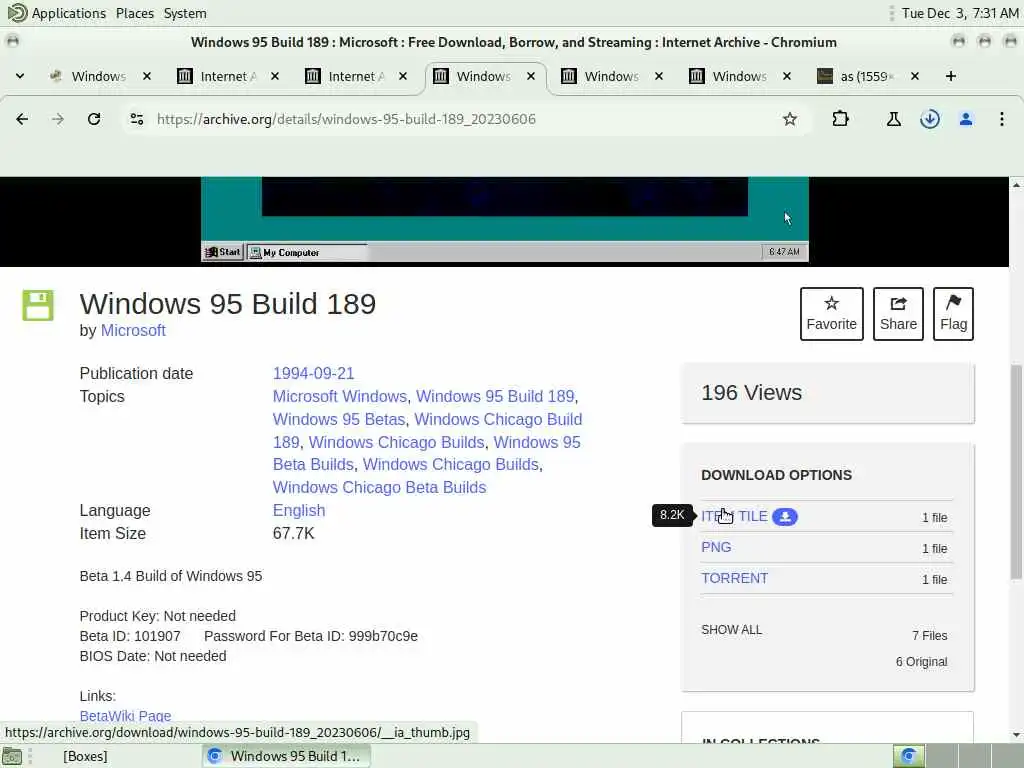Download the ITEM TILE file
Screen dimensions: 1024x768
[734, 516]
